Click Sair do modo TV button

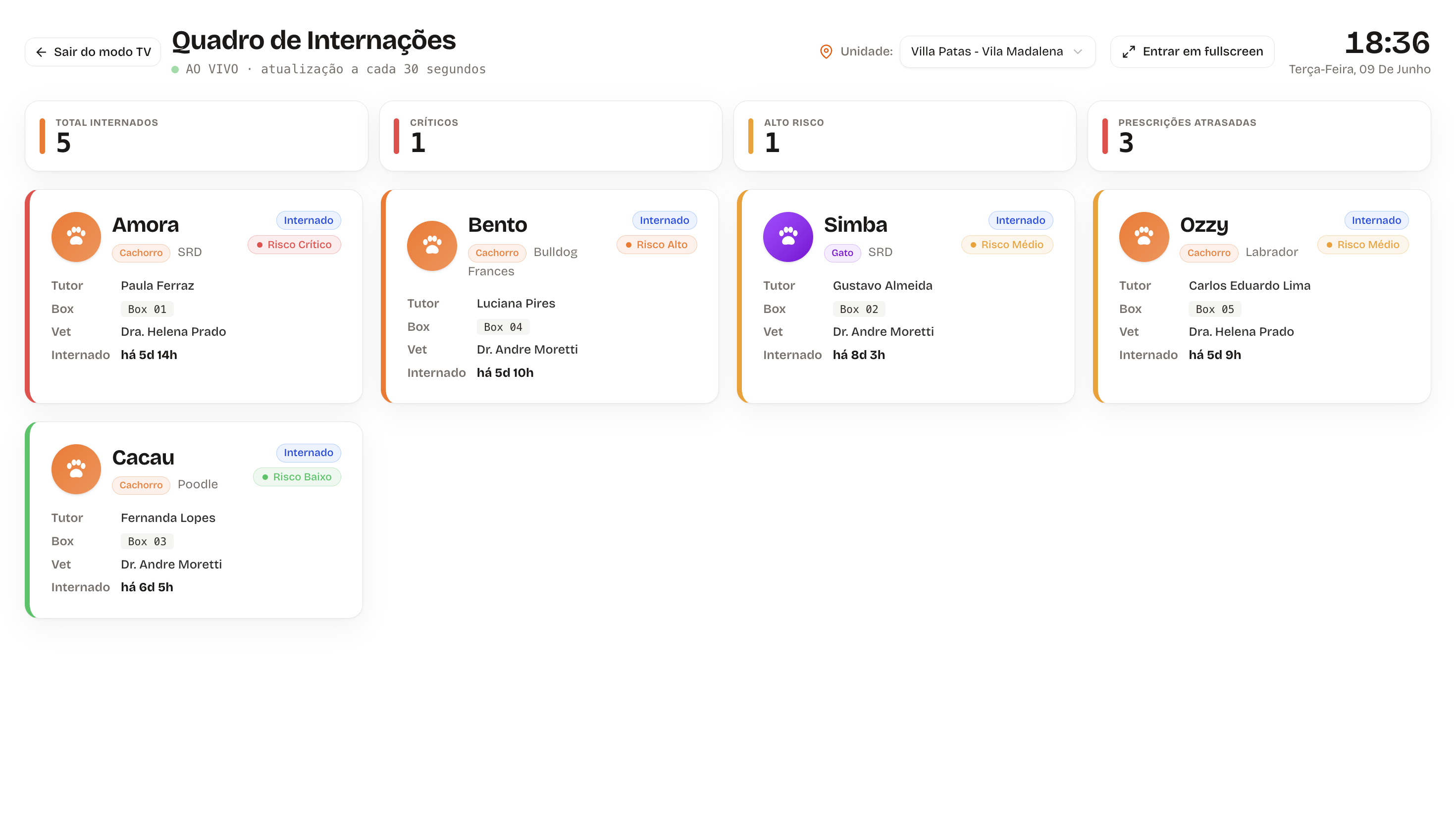pyautogui.click(x=93, y=52)
